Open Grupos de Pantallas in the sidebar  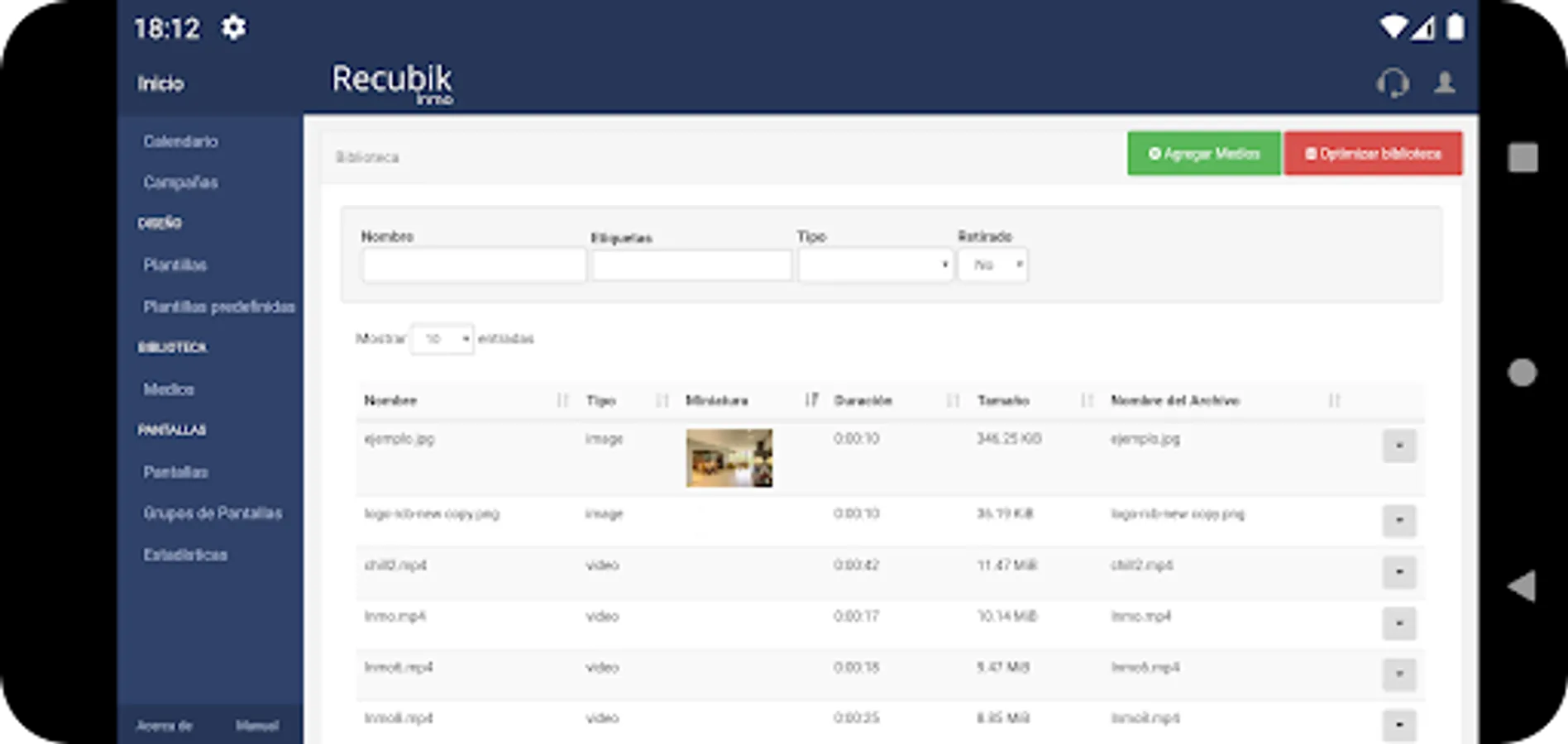tap(213, 513)
